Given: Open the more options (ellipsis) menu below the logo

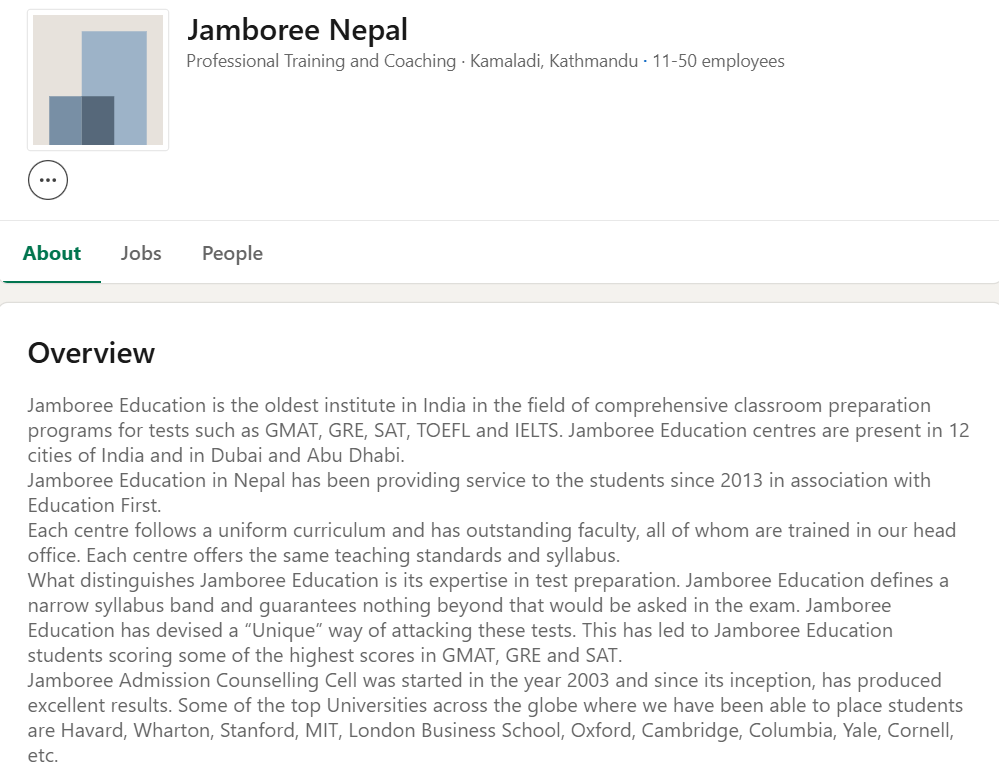Looking at the screenshot, I should pos(48,180).
